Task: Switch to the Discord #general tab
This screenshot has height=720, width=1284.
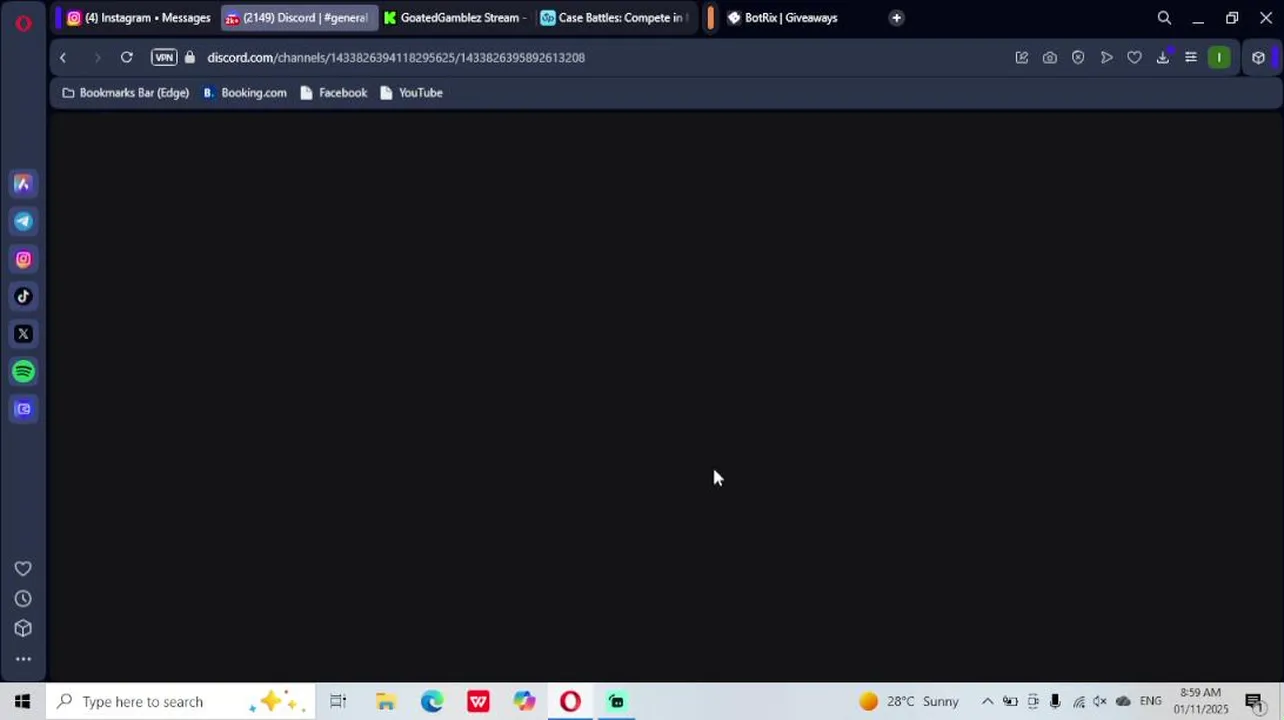Action: coord(299,18)
